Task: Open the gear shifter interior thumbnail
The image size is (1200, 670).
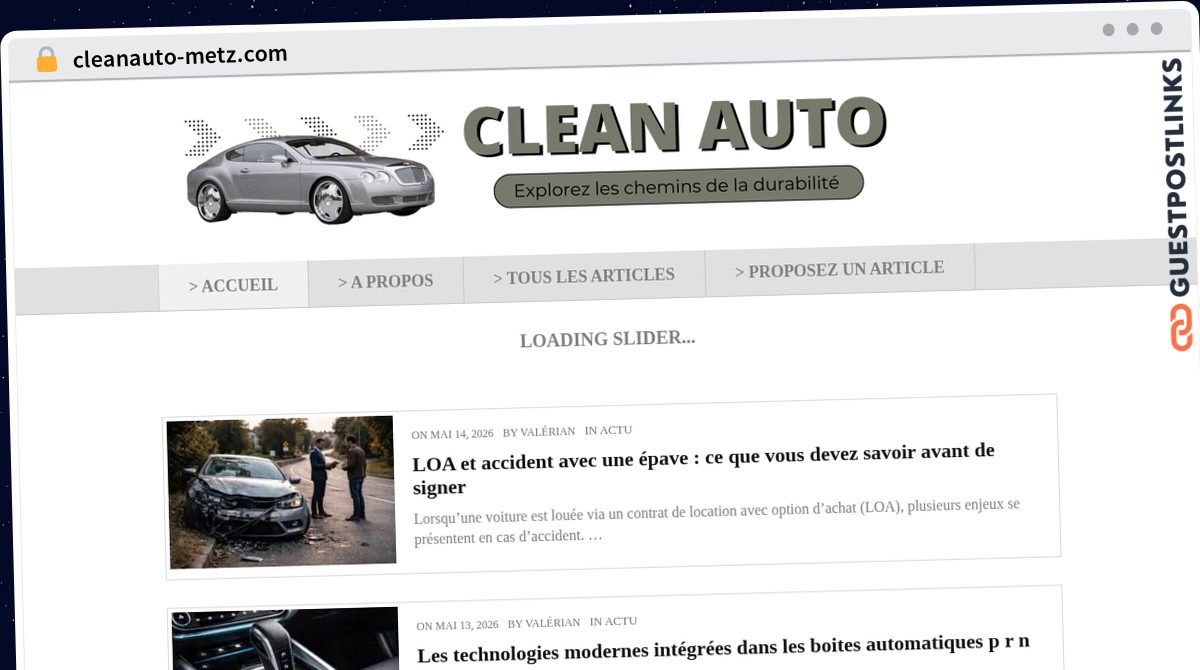Action: click(286, 639)
